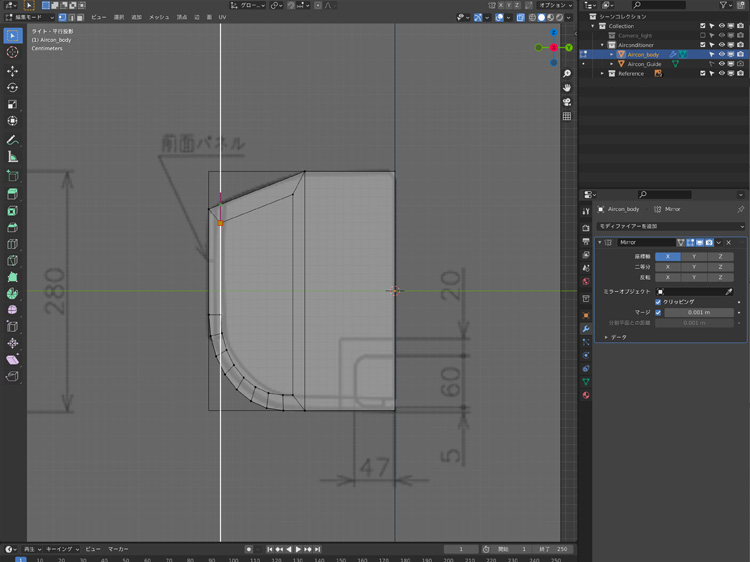
Task: Open the Mesh (メッシュ) menu
Action: pyautogui.click(x=159, y=17)
